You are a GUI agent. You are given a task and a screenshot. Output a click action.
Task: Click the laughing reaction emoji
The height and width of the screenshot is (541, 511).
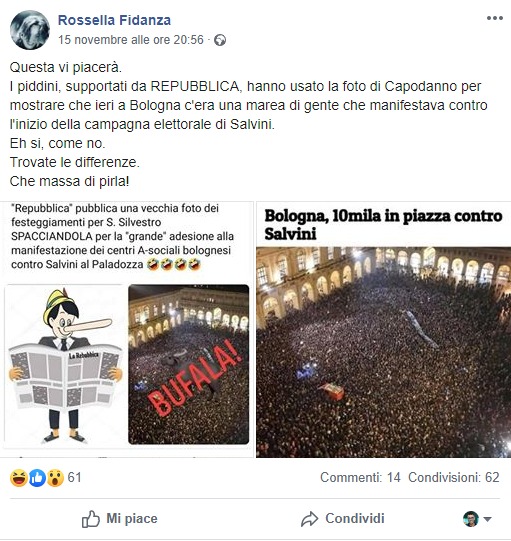click(18, 478)
